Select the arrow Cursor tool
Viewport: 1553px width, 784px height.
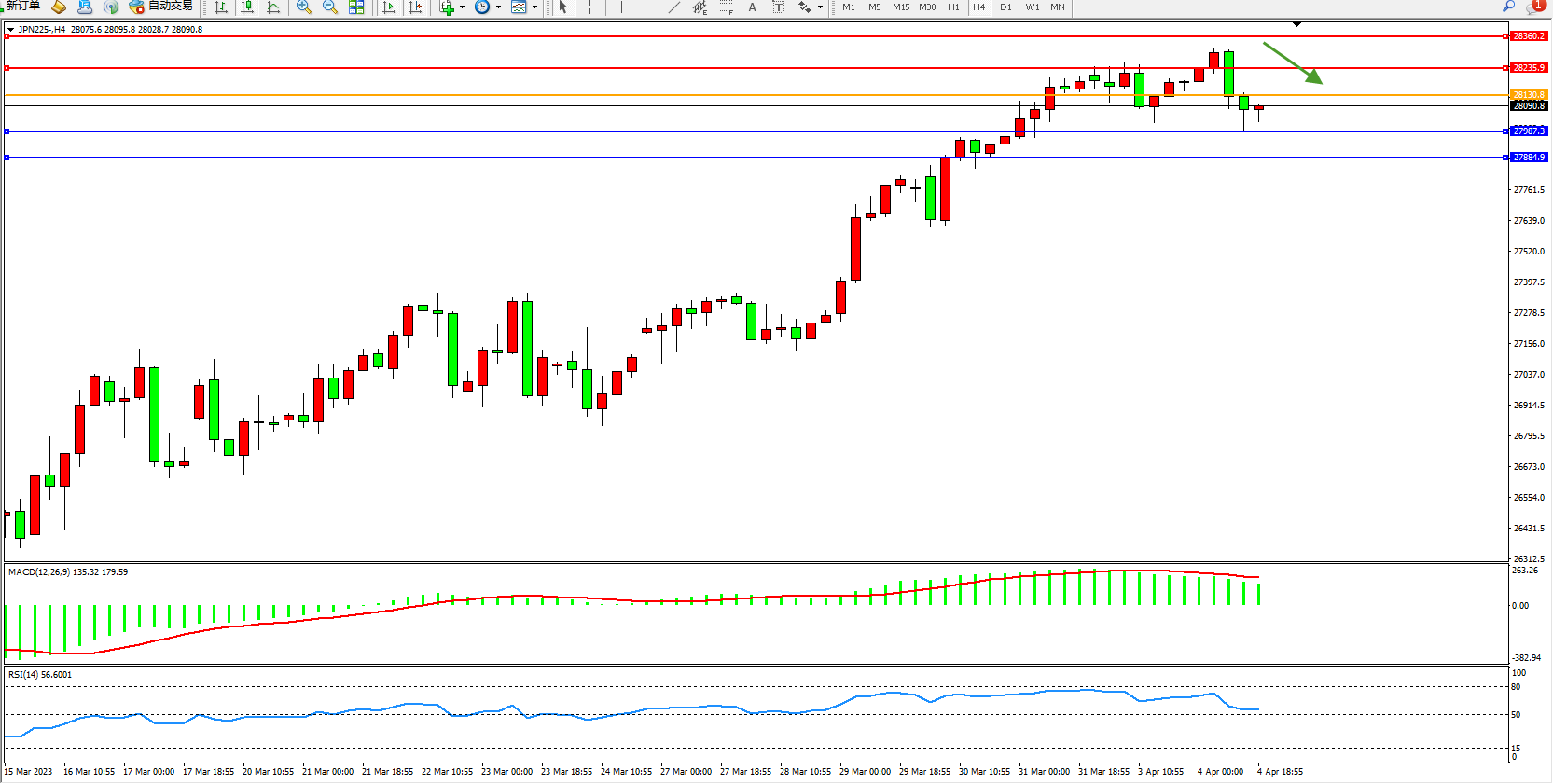click(x=563, y=7)
